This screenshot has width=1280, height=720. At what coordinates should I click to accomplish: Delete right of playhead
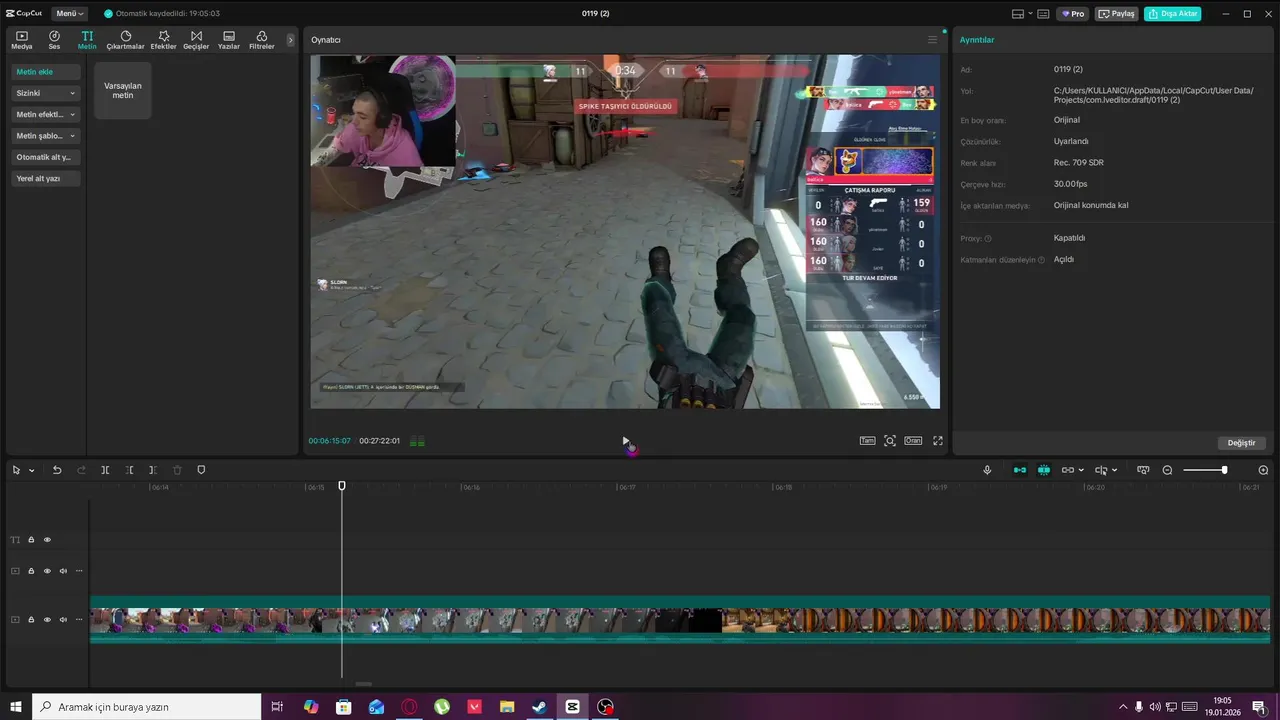tap(153, 470)
